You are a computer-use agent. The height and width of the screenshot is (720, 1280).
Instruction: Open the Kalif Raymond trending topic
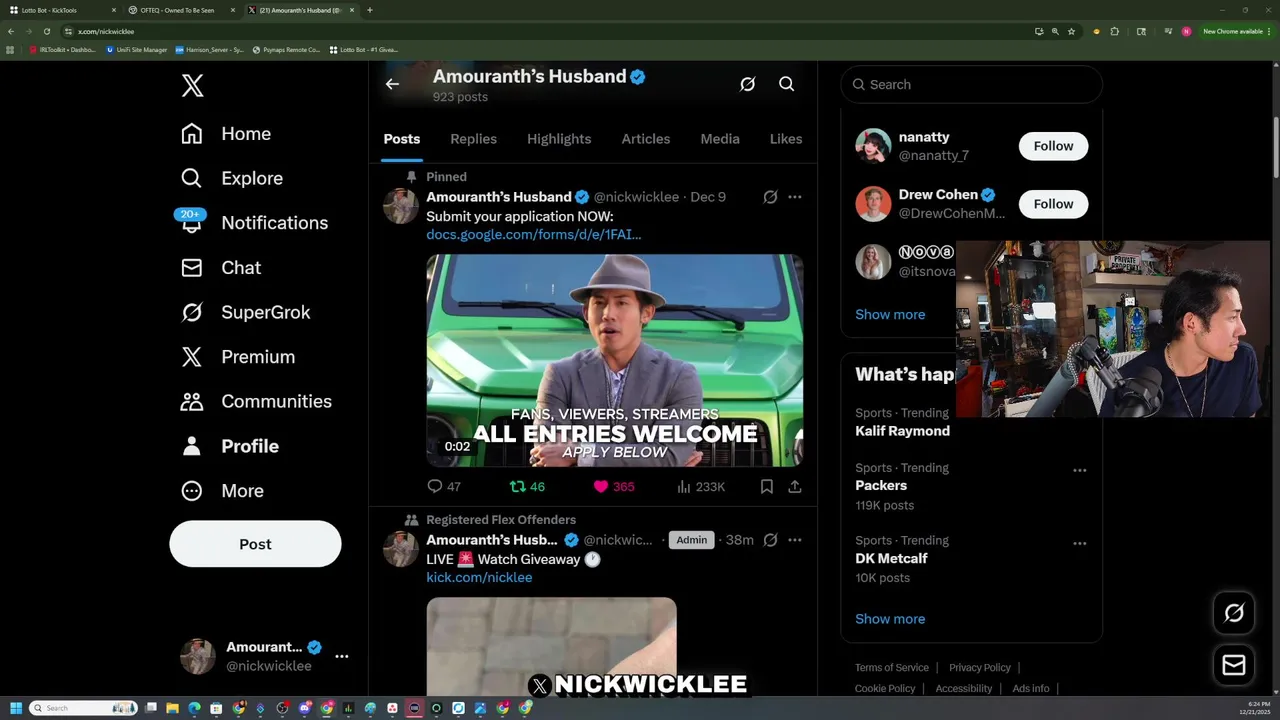(902, 431)
